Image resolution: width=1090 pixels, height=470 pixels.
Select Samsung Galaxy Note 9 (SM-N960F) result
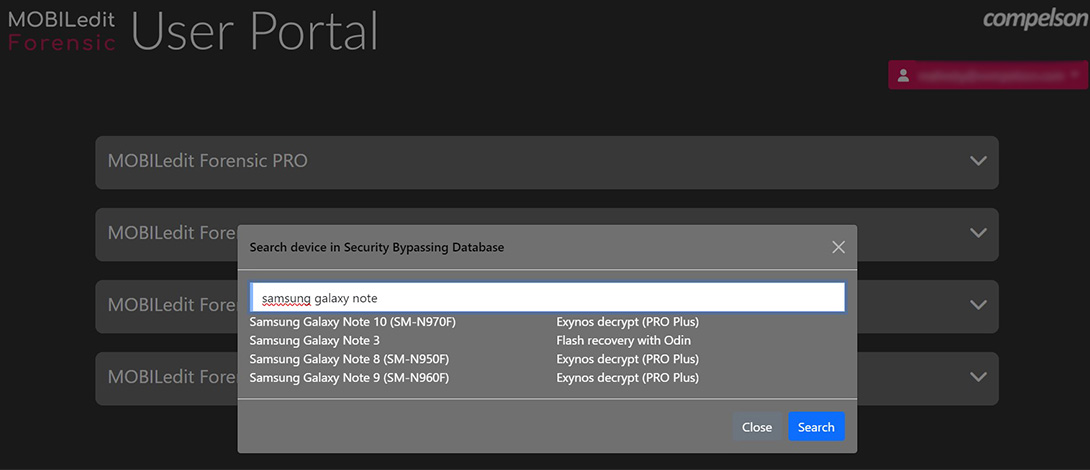(x=350, y=378)
